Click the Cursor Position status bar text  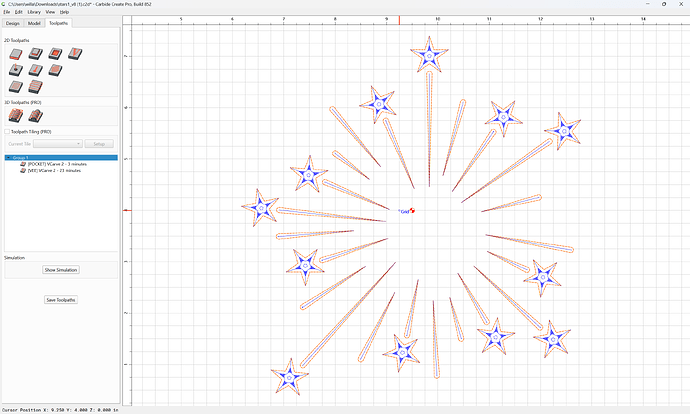60,410
